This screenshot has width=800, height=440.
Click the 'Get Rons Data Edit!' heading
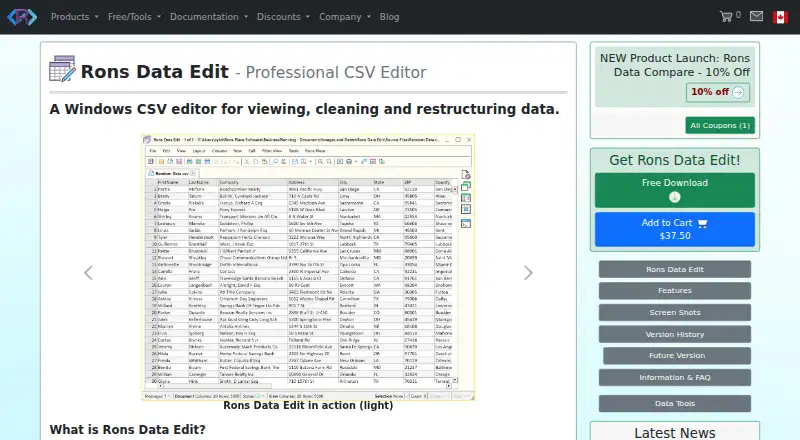click(674, 160)
